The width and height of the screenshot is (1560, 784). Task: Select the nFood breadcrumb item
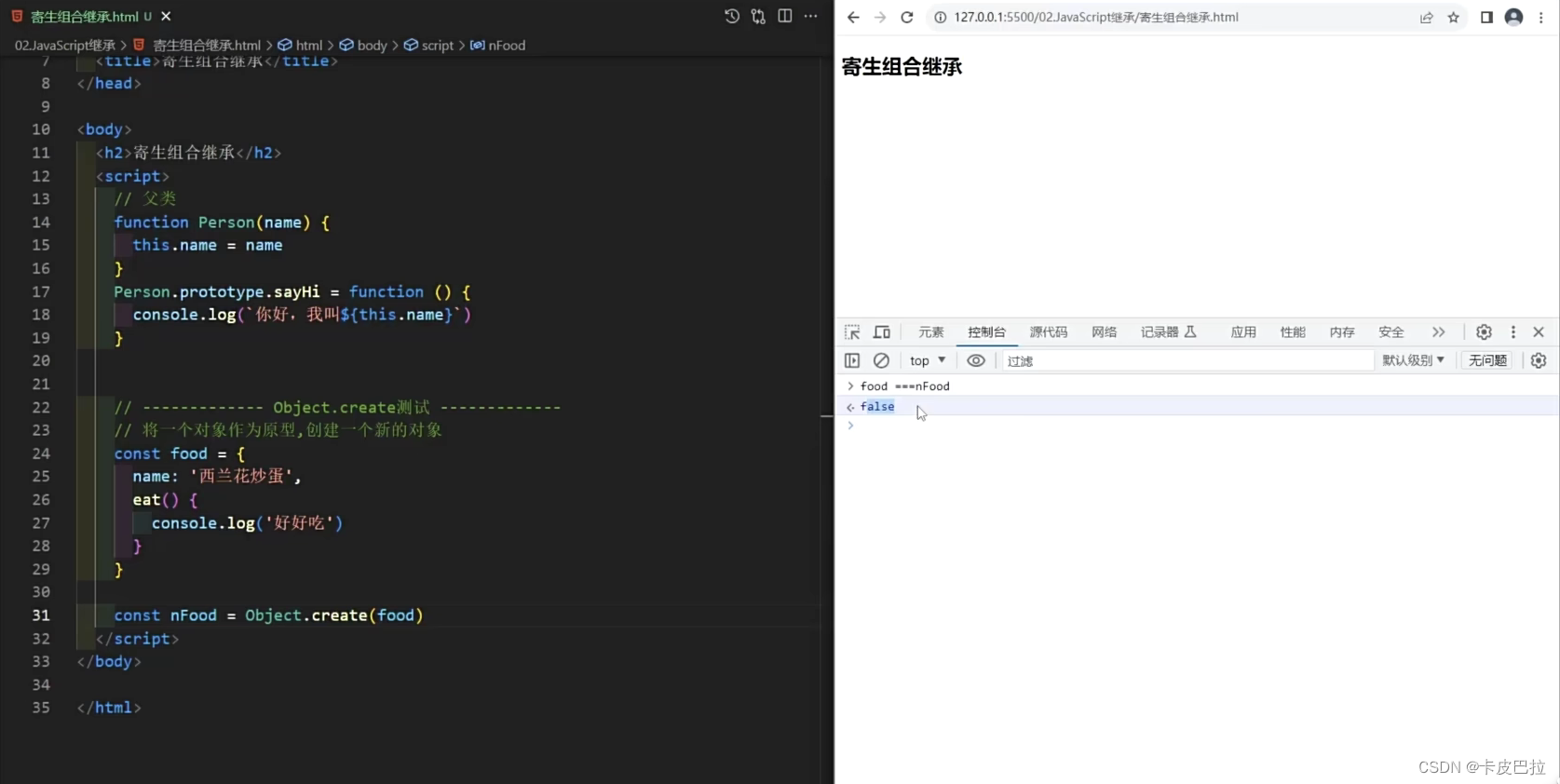tap(498, 45)
